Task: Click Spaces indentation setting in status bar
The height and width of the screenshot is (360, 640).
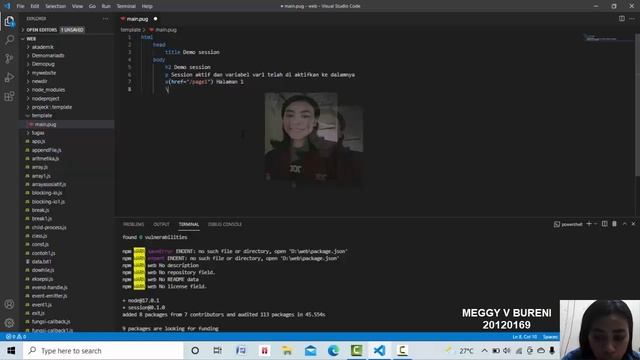Action: click(x=550, y=337)
